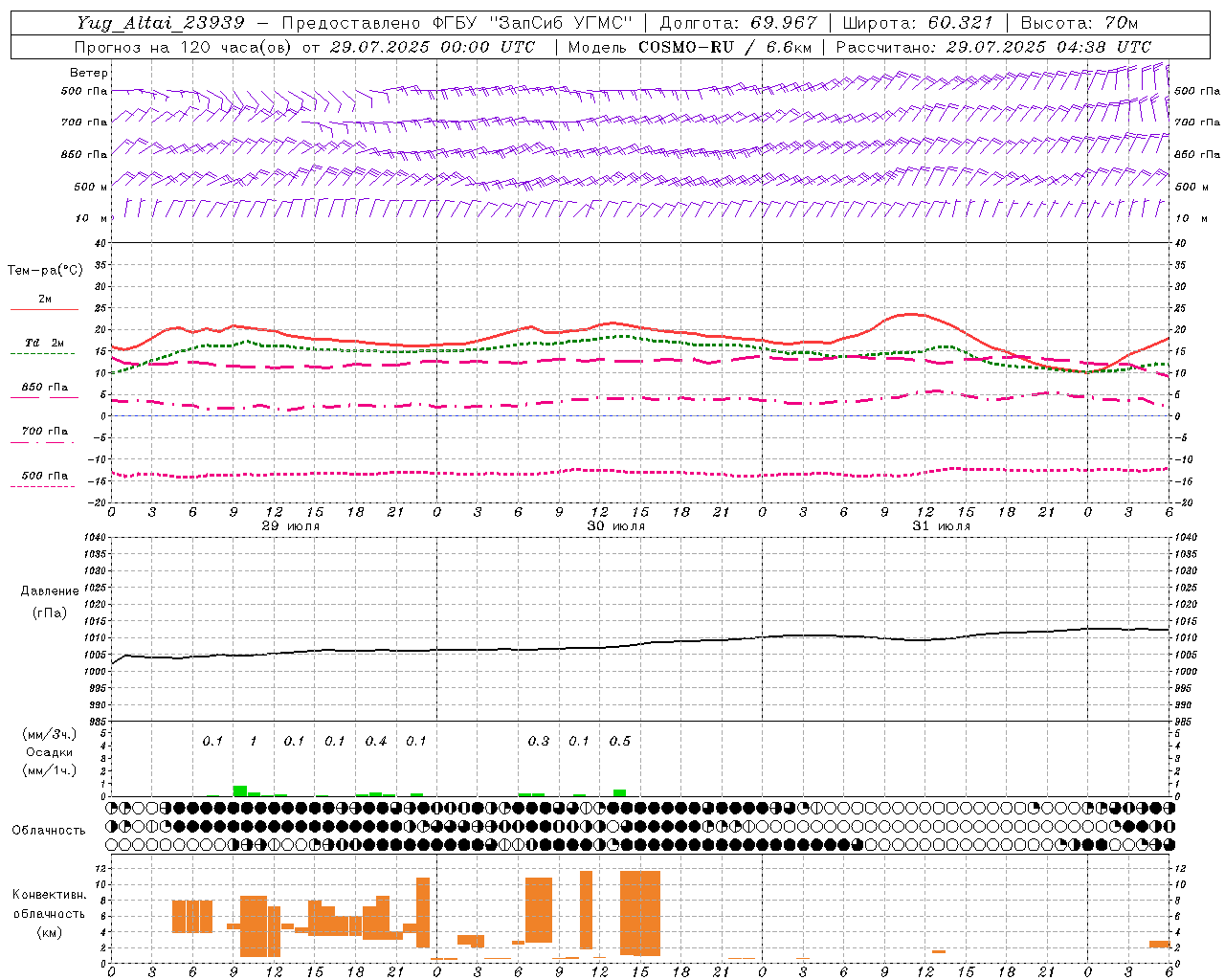Select the Тем-ра(°C) temperature panel label
Image resolution: width=1225 pixels, height=980 pixels.
(45, 270)
